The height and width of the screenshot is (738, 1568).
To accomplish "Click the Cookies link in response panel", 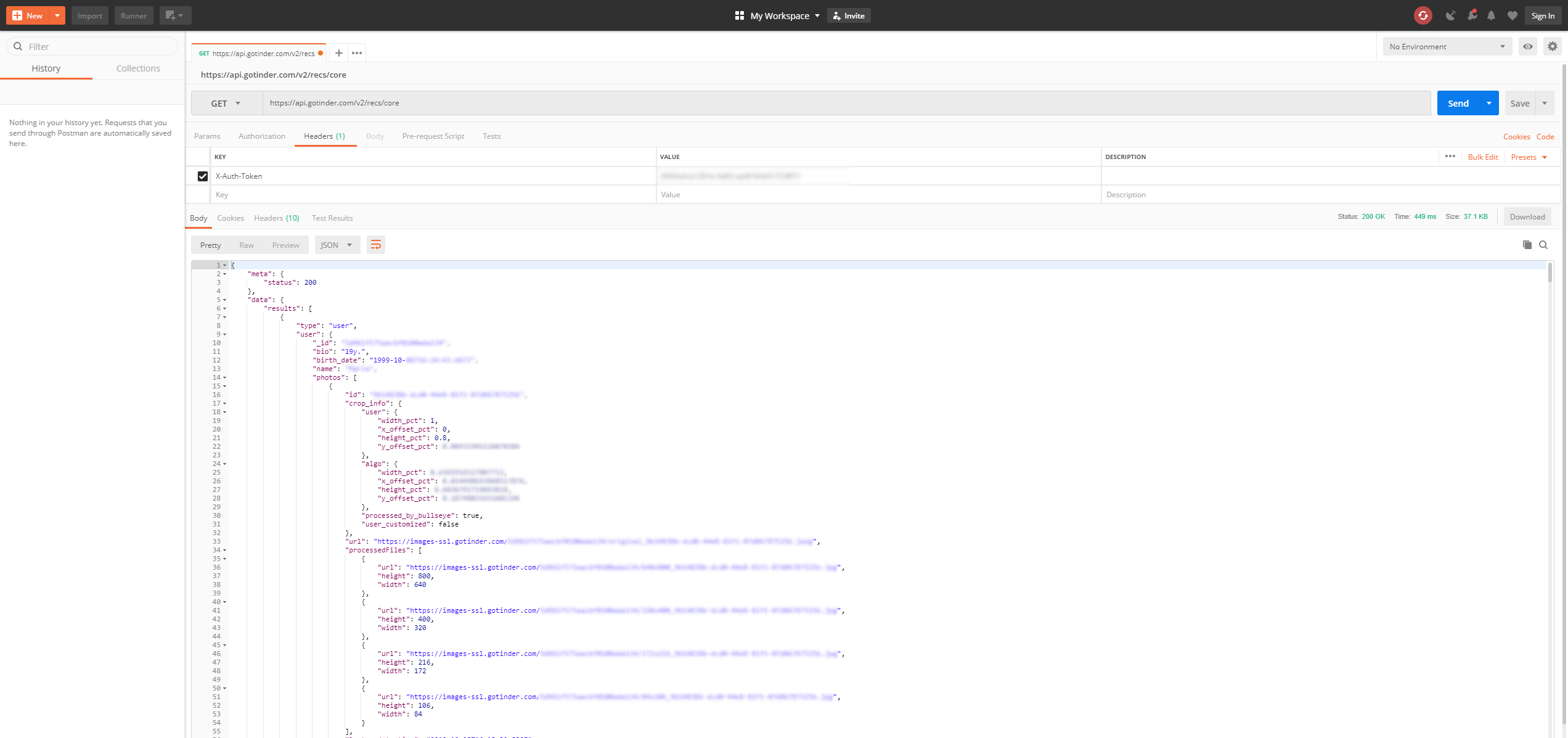I will click(230, 218).
